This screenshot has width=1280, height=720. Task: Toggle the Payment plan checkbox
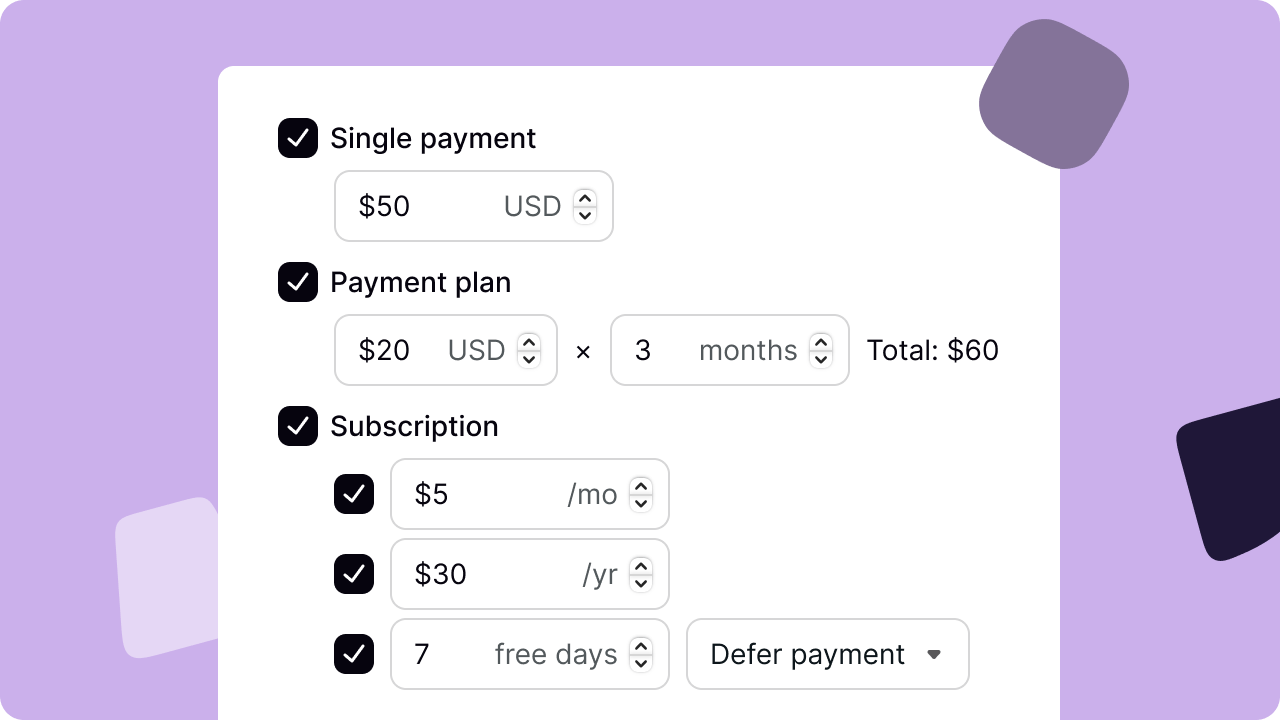[x=298, y=282]
